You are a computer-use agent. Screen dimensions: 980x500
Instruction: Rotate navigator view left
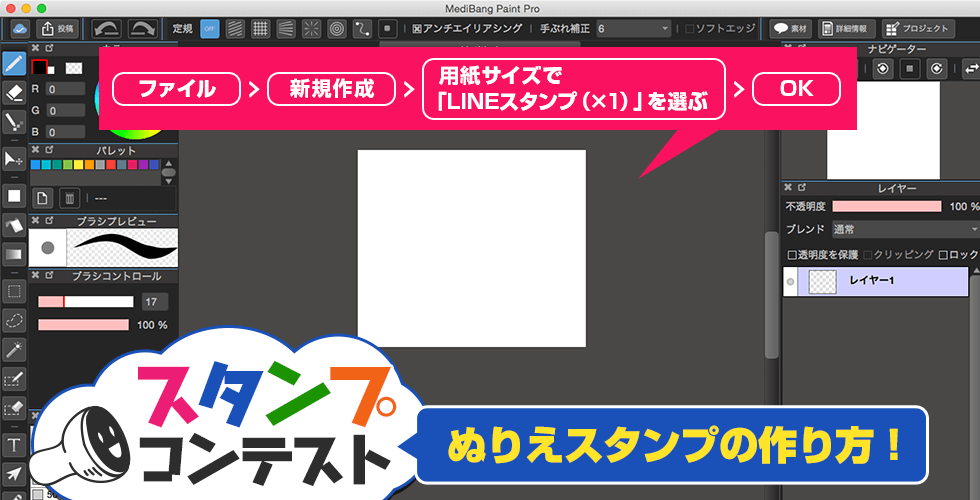[x=882, y=68]
